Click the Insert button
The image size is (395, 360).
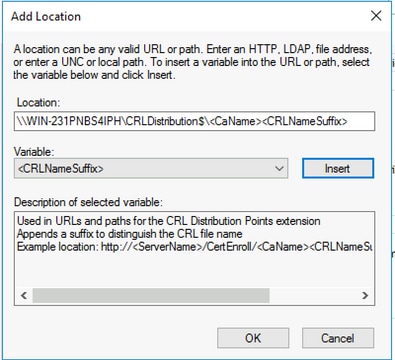[338, 168]
